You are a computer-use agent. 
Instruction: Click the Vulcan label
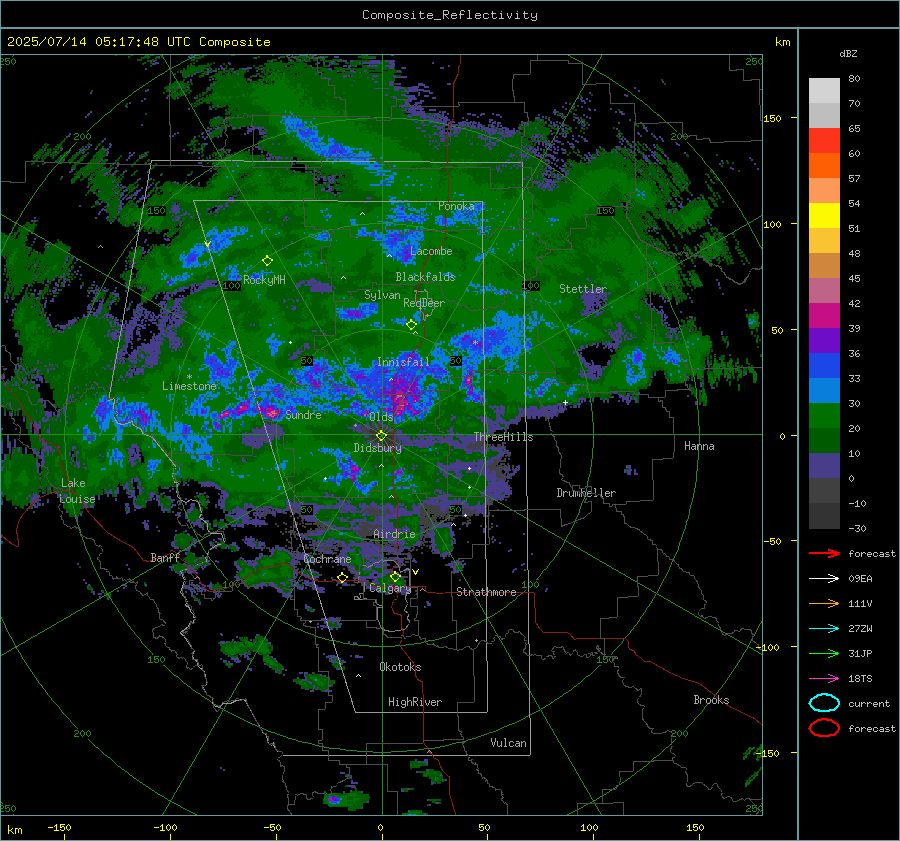[x=508, y=743]
